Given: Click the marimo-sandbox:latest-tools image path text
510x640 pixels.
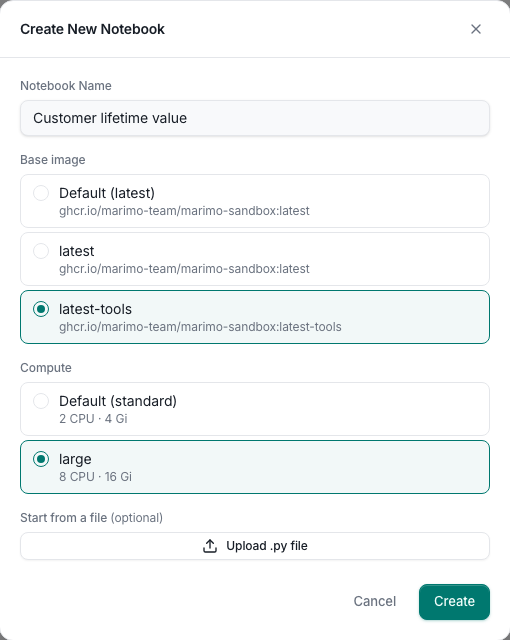Looking at the screenshot, I should 200,327.
